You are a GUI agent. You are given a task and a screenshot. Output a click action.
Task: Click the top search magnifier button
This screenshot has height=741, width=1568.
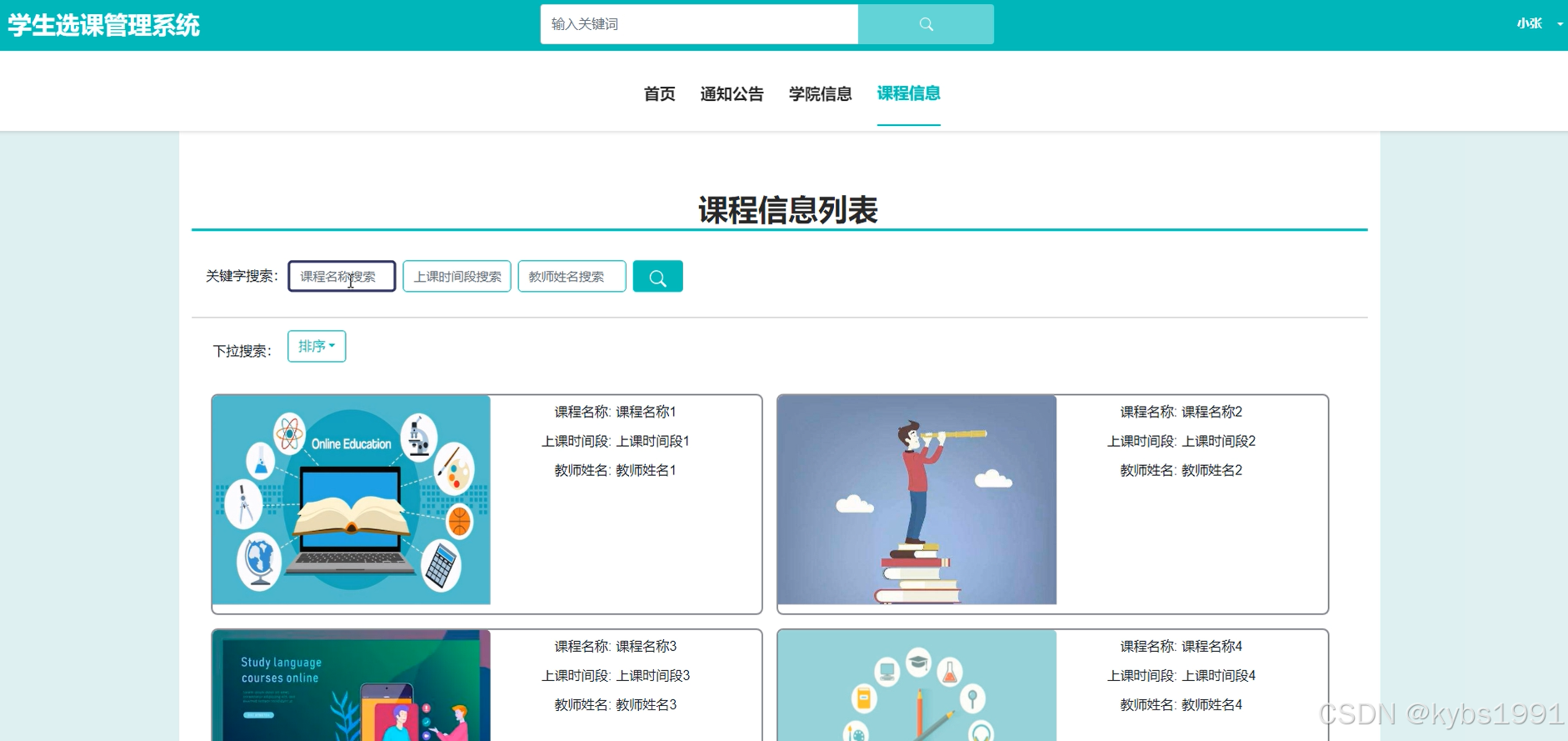tap(926, 24)
